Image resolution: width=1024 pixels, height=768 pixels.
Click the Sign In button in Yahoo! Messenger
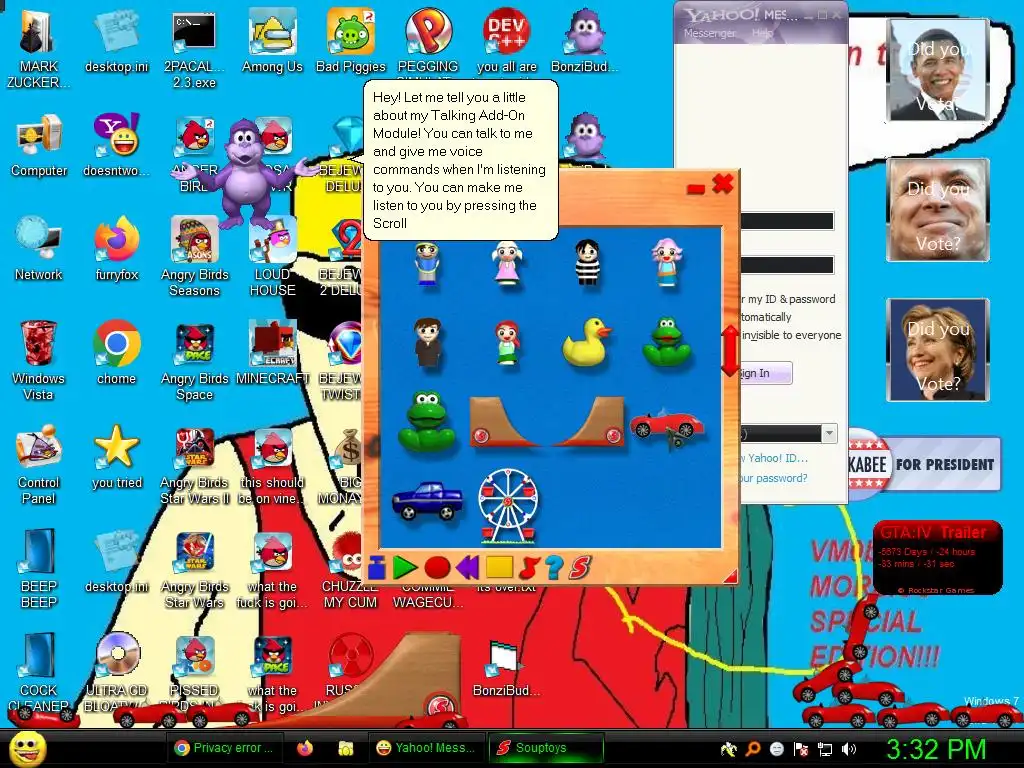[x=765, y=373]
